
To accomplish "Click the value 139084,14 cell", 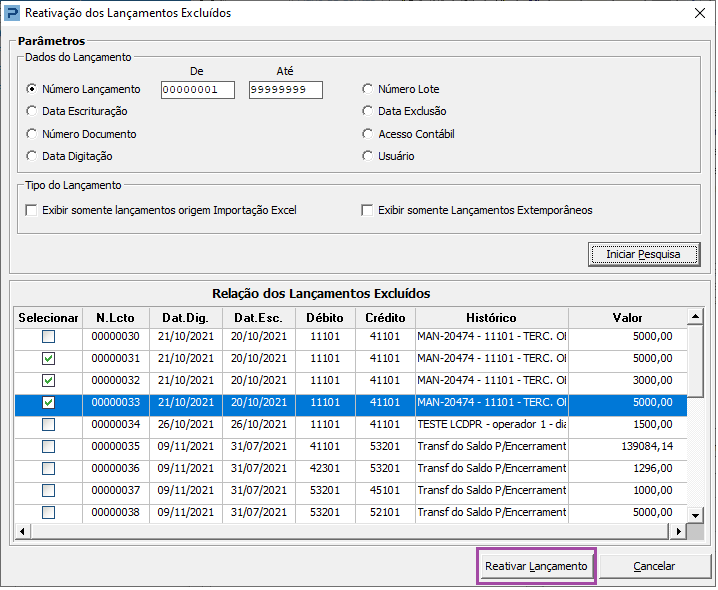I will (x=627, y=447).
